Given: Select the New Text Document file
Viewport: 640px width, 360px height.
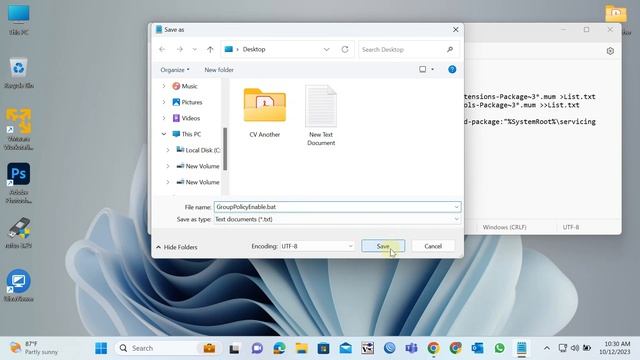Looking at the screenshot, I should coord(321,116).
